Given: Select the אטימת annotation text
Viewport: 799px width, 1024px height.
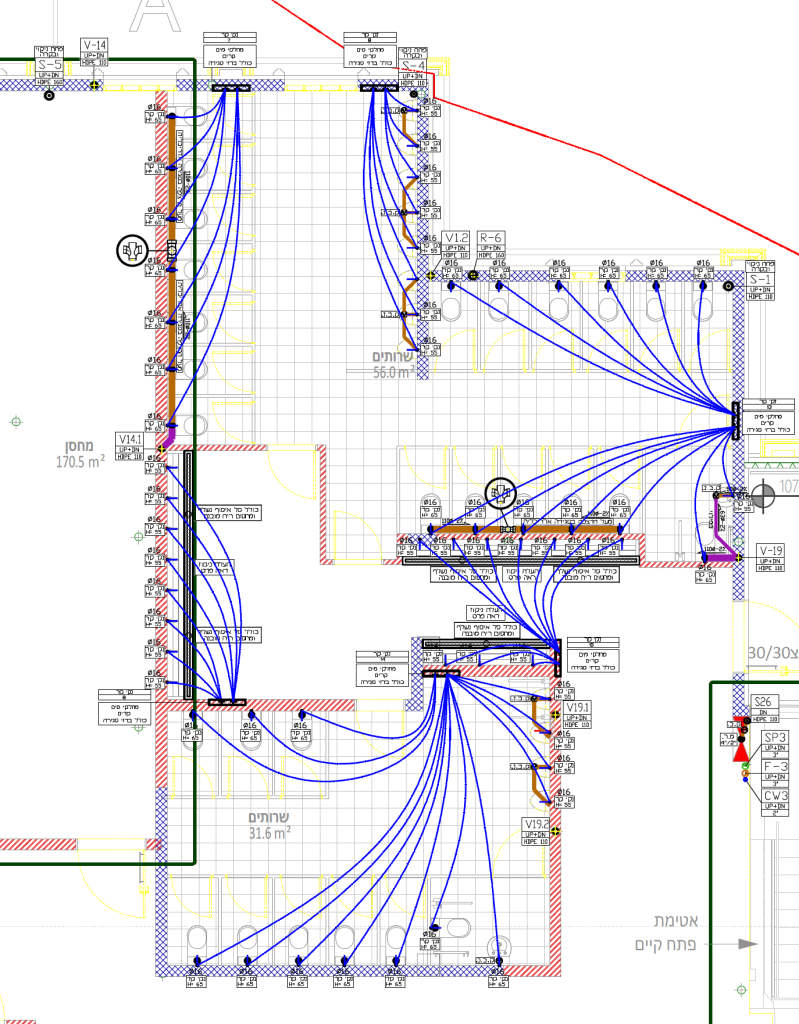Looking at the screenshot, I should coord(676,921).
